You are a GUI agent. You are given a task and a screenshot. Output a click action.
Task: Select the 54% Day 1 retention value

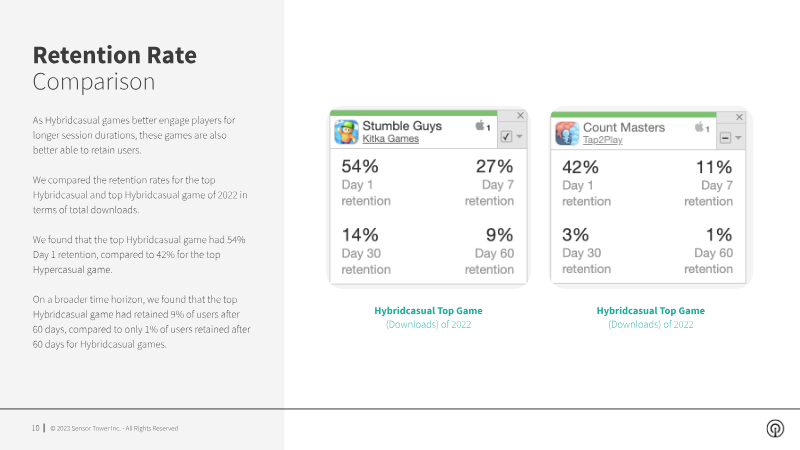point(360,166)
